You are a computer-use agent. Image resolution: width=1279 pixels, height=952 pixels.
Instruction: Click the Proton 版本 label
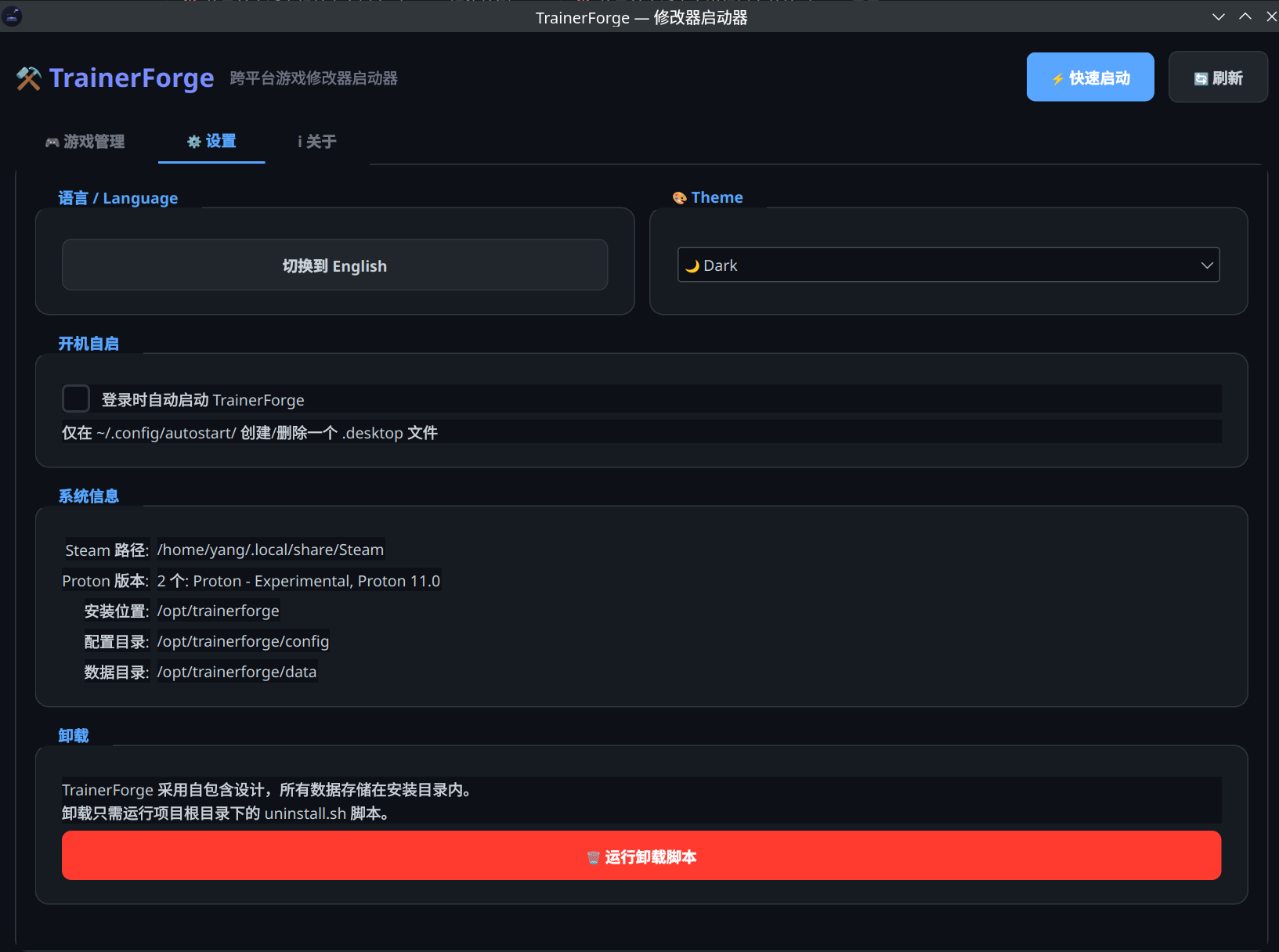click(105, 581)
